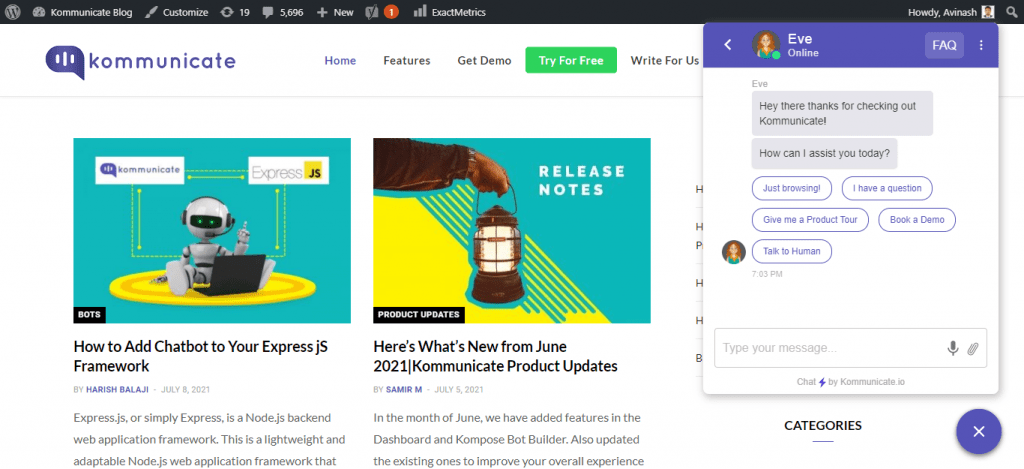Open Write For Us nav link
1024x469 pixels.
coord(665,60)
